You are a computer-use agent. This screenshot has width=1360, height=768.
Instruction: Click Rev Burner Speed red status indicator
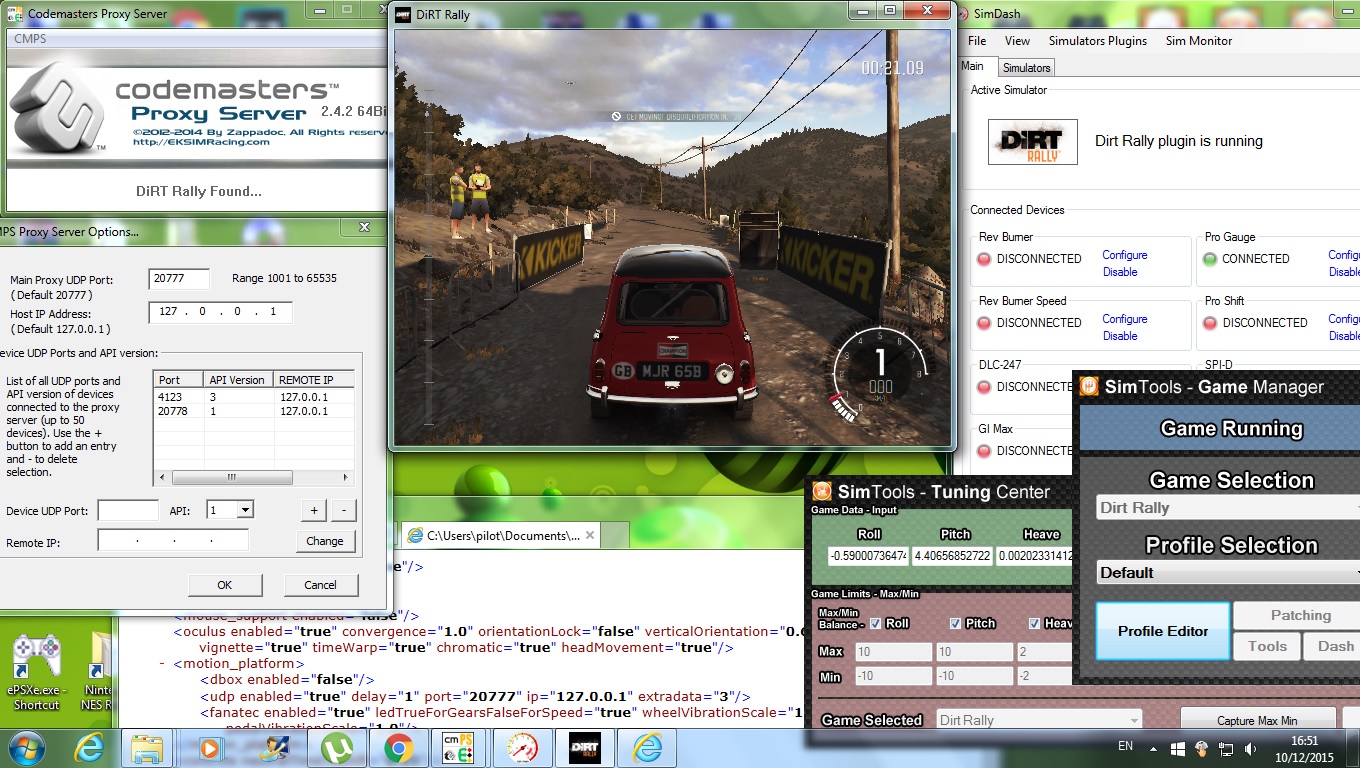tap(984, 323)
